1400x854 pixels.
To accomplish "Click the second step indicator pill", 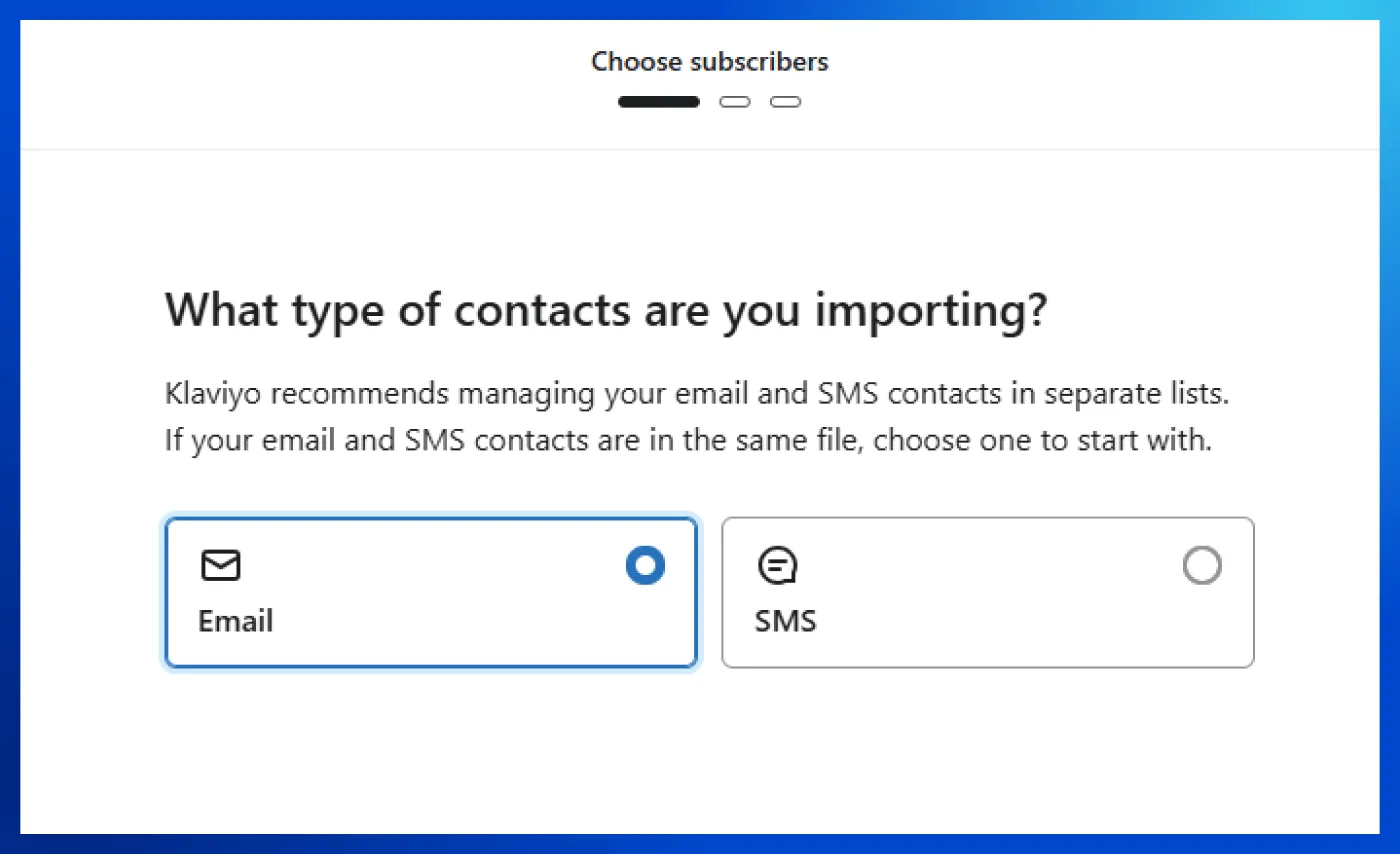I will [735, 101].
